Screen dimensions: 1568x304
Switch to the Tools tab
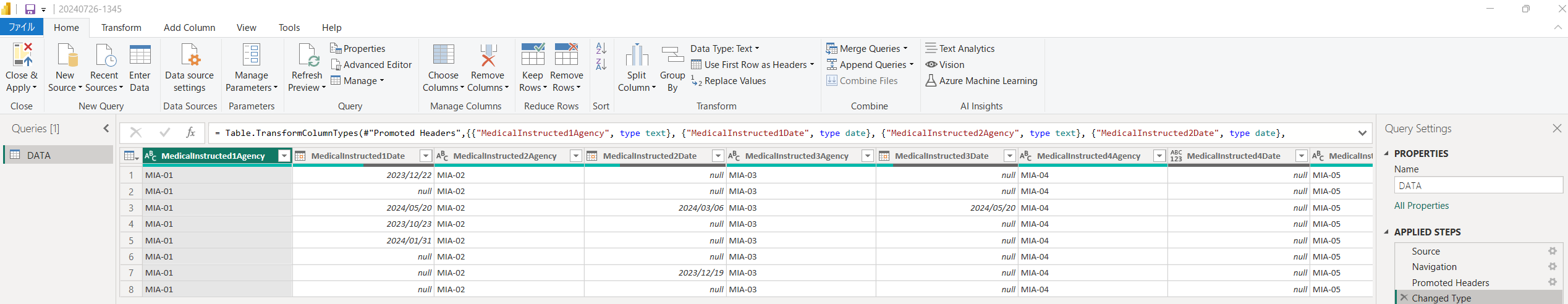coord(289,27)
